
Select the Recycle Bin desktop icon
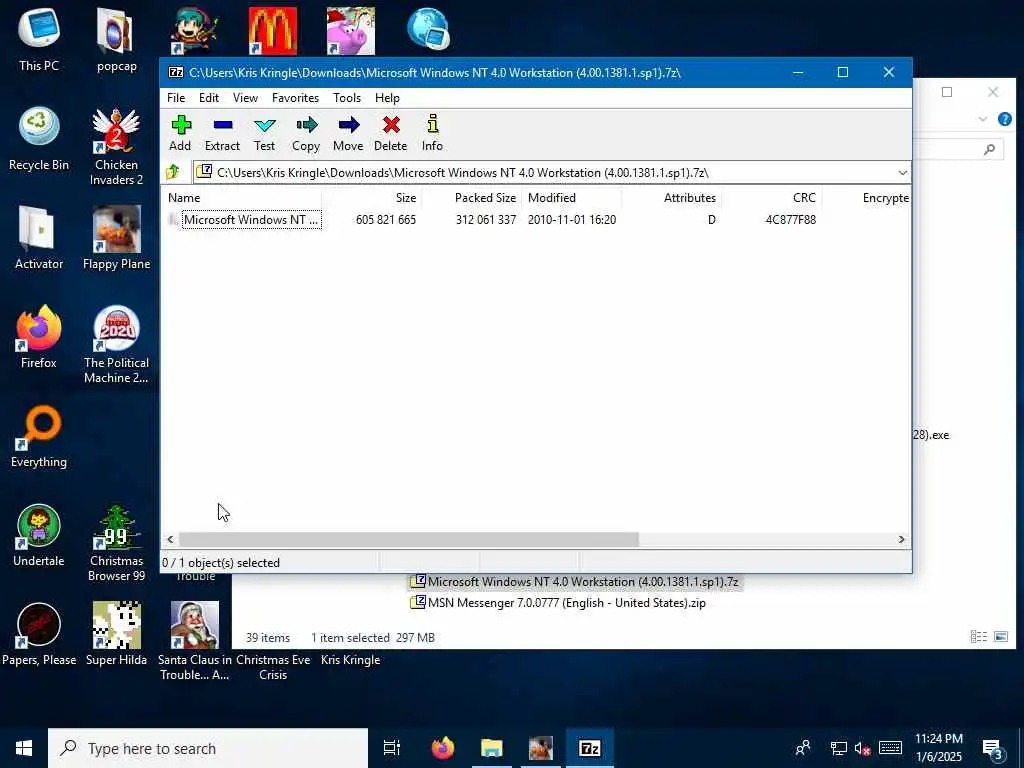click(x=39, y=138)
